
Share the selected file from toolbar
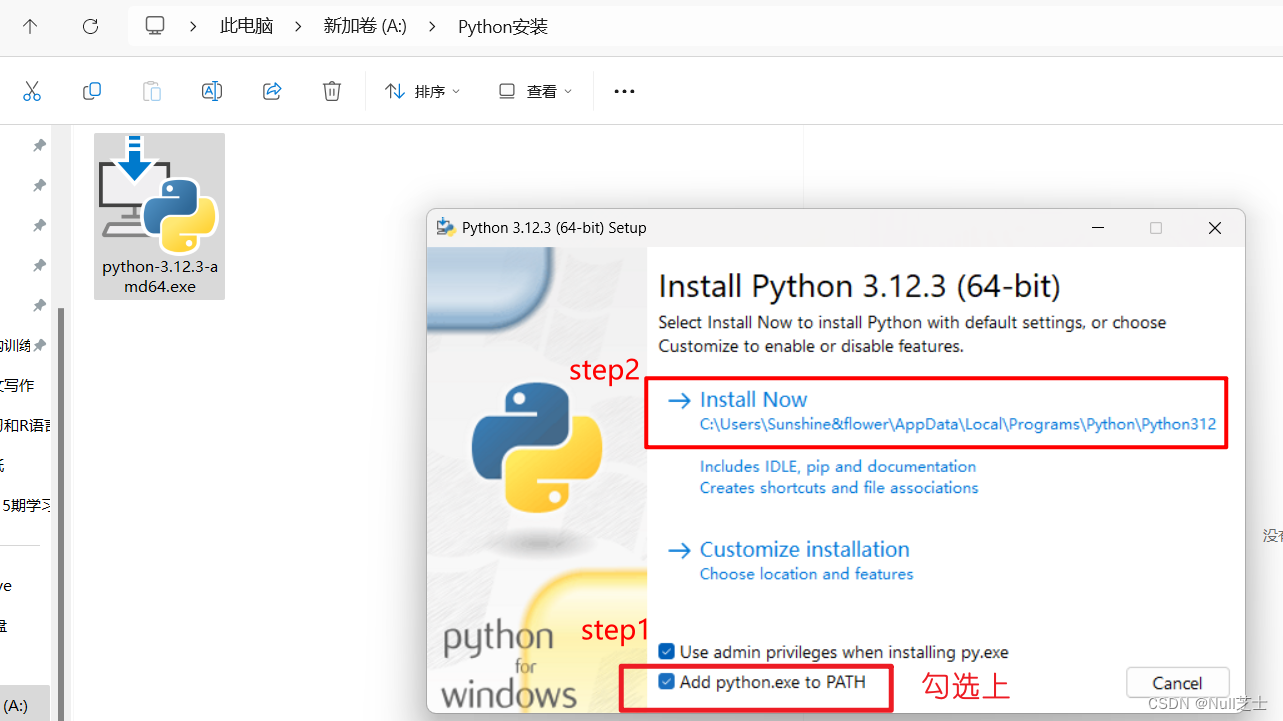coord(272,91)
